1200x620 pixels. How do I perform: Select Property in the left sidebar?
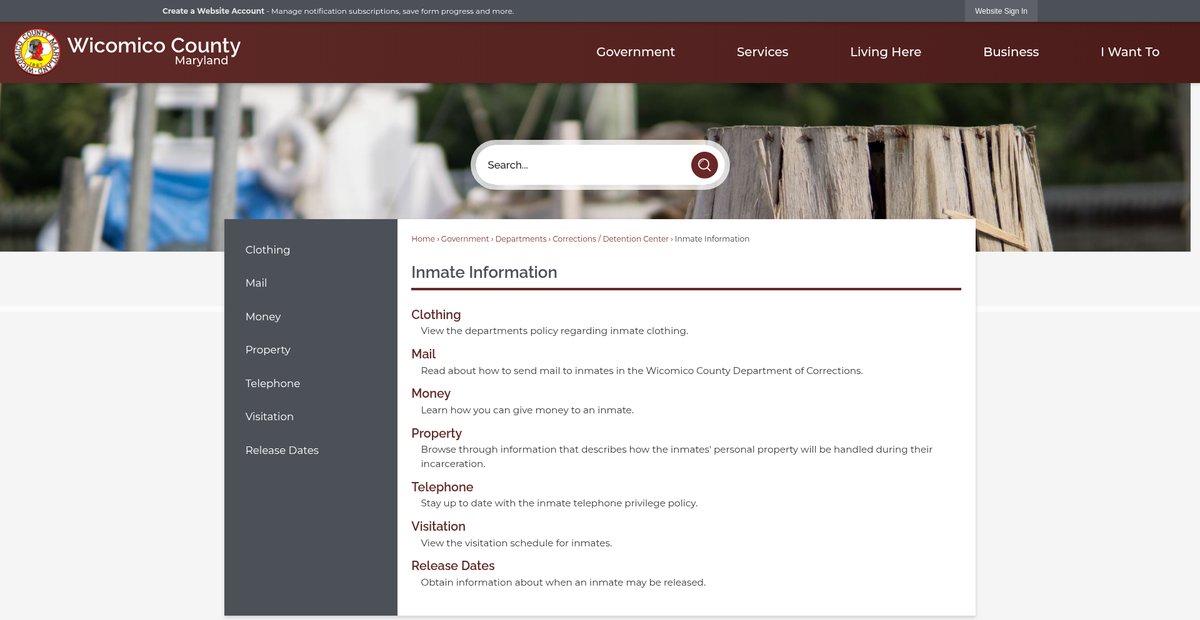pos(268,350)
